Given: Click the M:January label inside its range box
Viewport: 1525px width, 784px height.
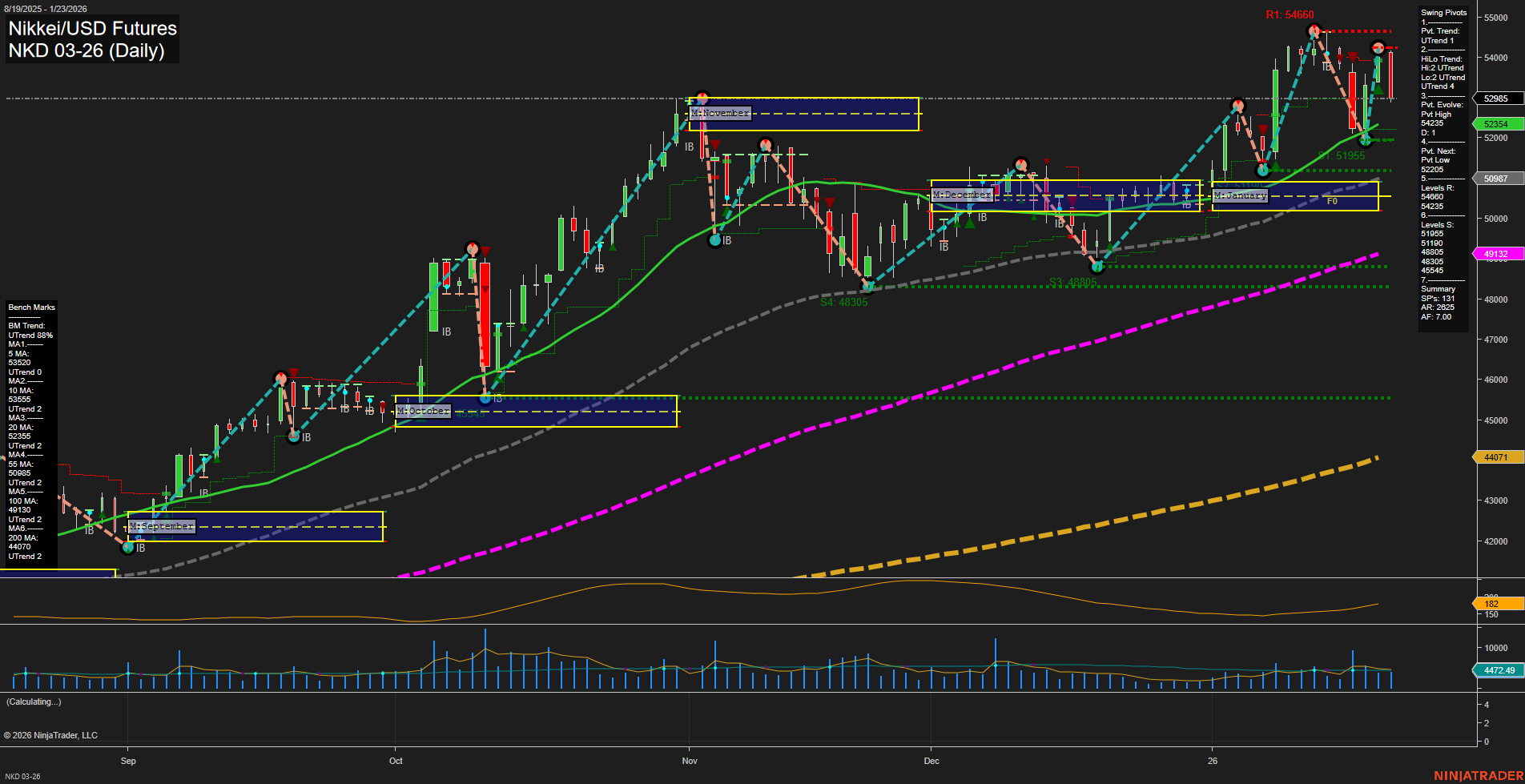Looking at the screenshot, I should (1241, 195).
